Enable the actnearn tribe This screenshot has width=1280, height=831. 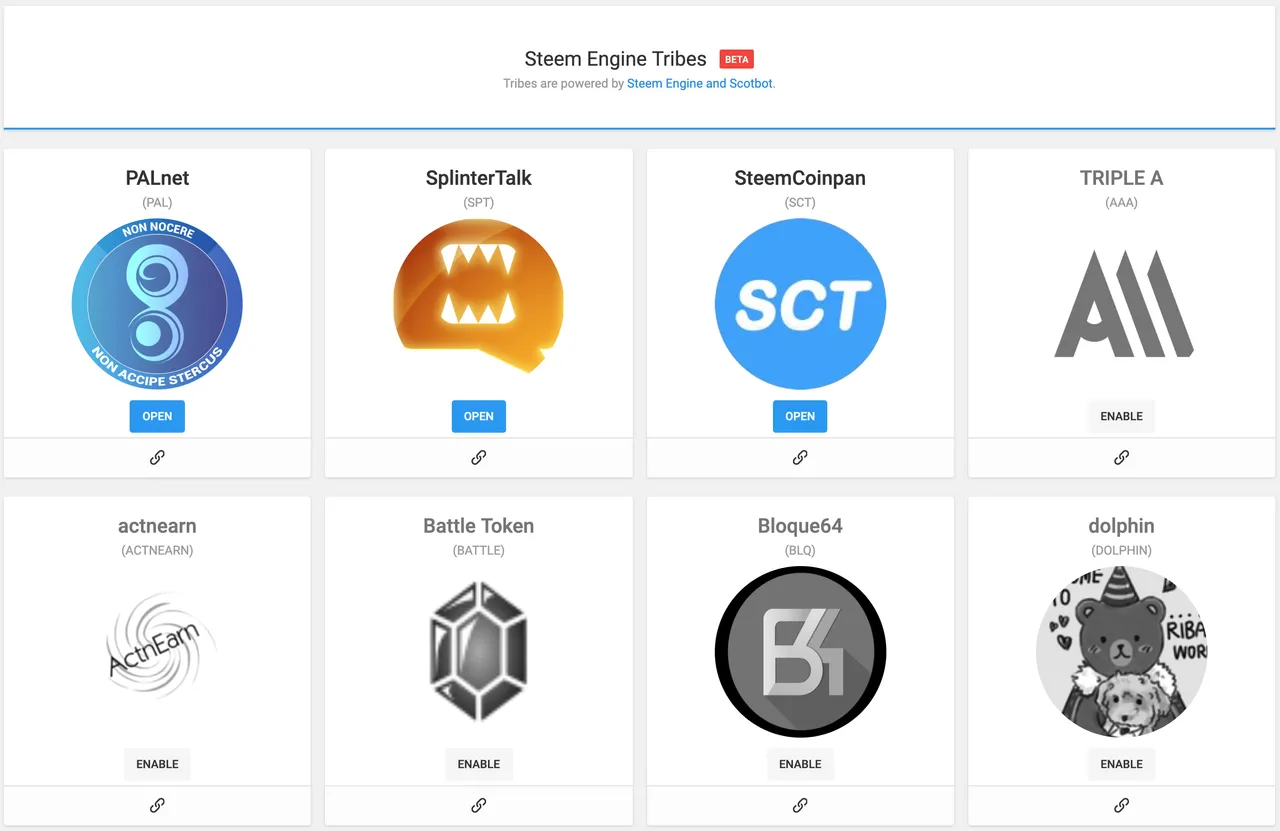tap(157, 764)
